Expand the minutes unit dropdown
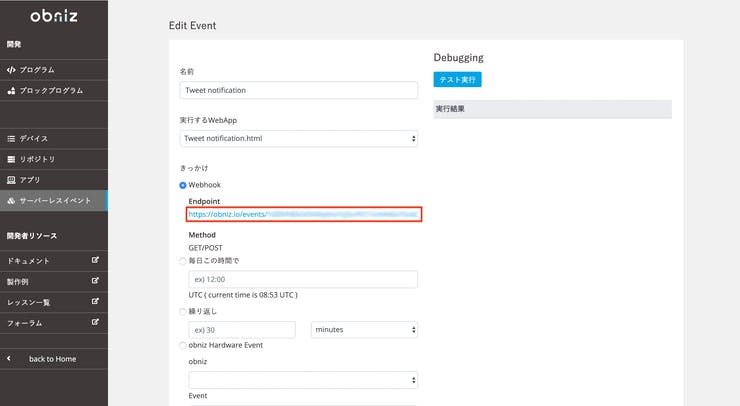Screen dimensions: 740x406 364,329
